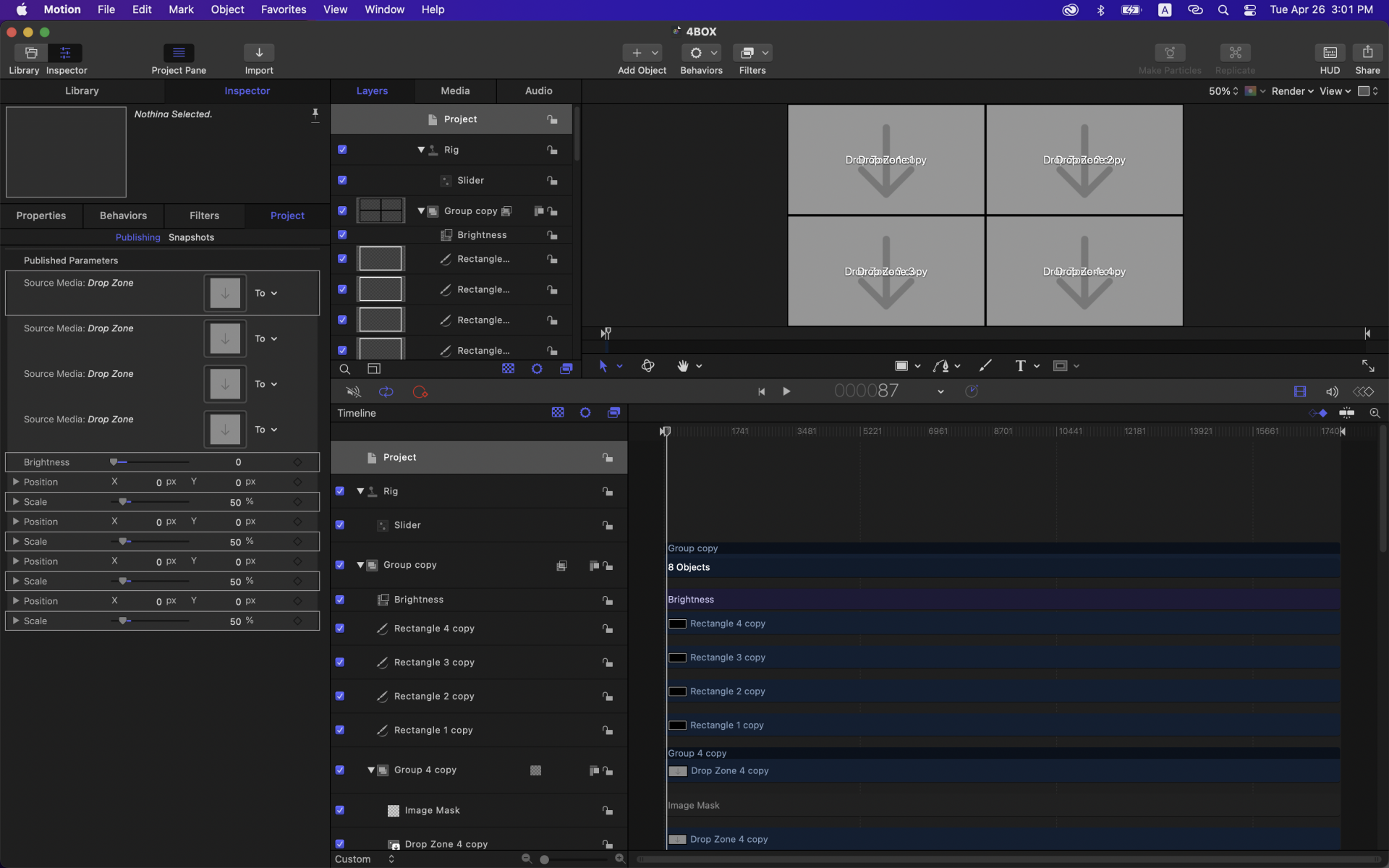Click the Share toolbar icon
The height and width of the screenshot is (868, 1389).
[x=1367, y=53]
